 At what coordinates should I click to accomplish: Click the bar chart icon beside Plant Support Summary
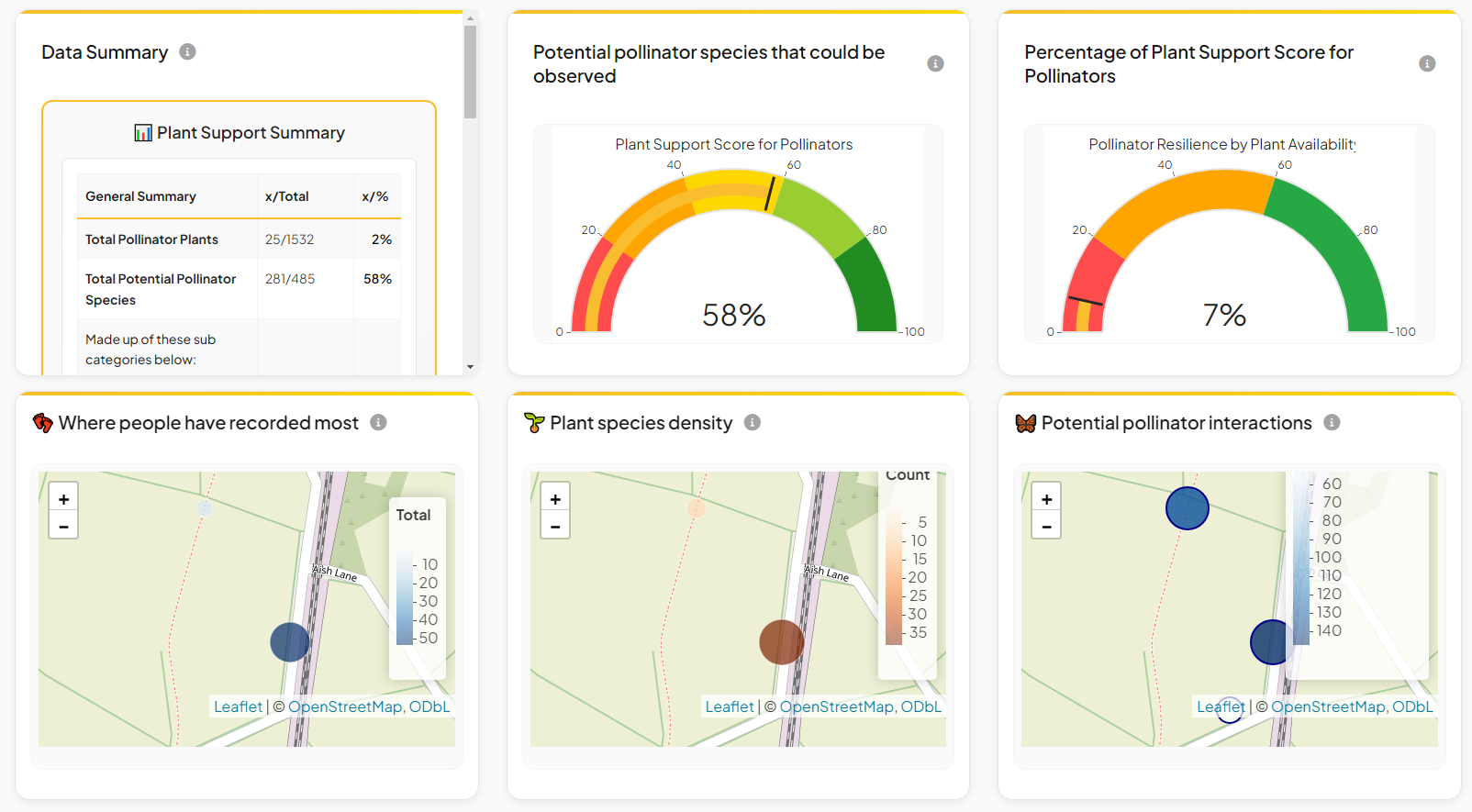tap(143, 133)
